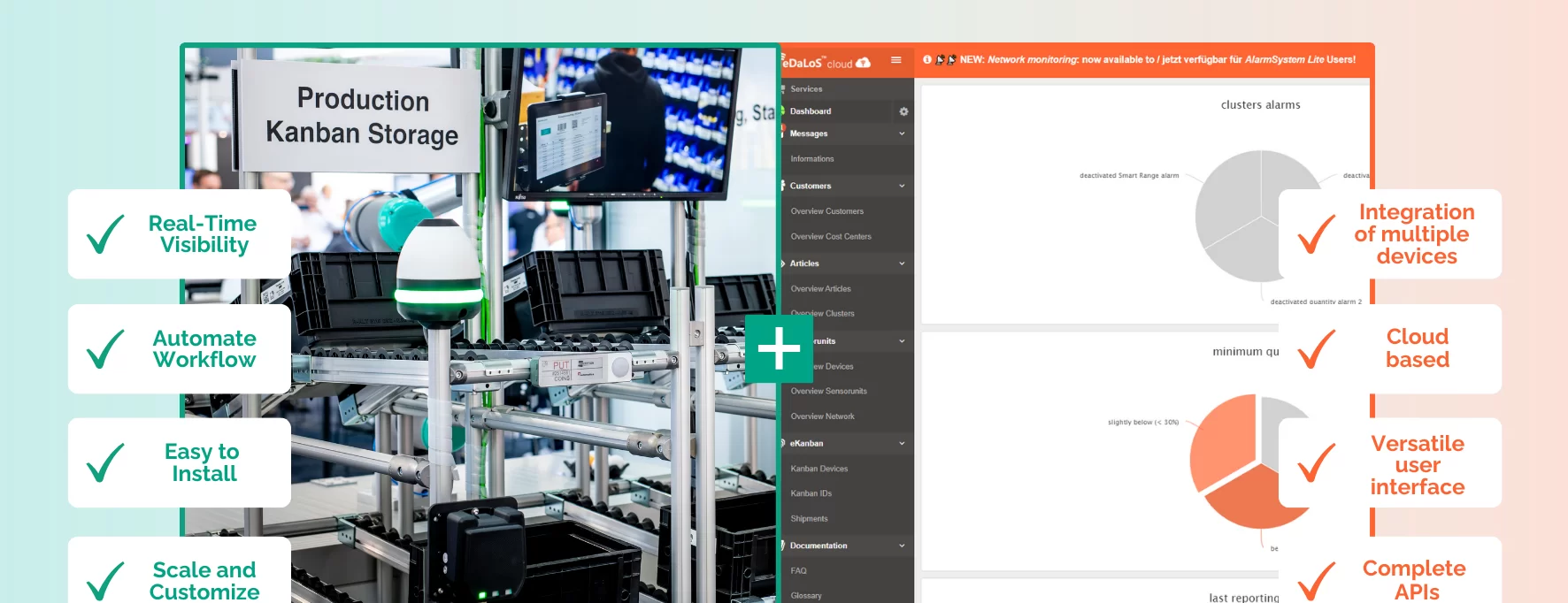Click 'deactivated Smart Range alarm' label
Screen dimensions: 1568x603
1129,176
